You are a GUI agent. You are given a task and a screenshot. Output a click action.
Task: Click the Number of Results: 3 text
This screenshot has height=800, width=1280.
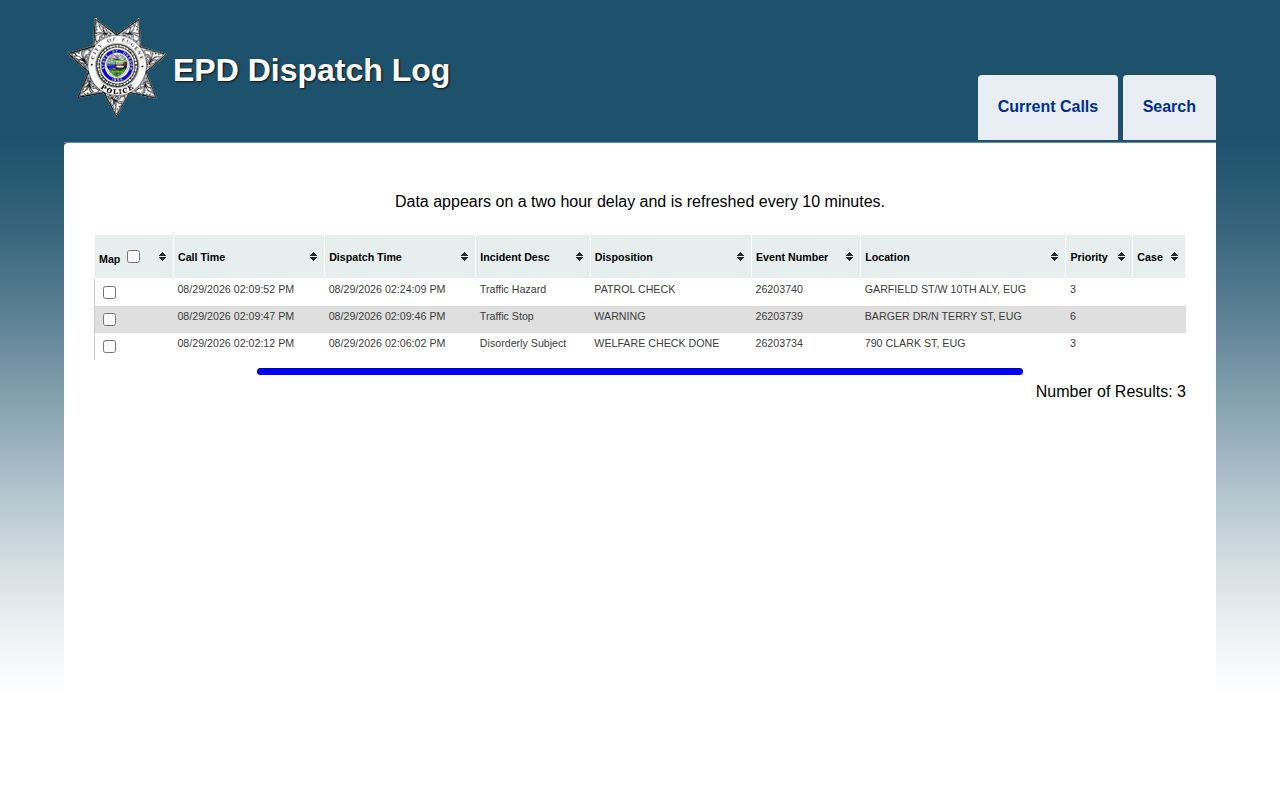pyautogui.click(x=1111, y=392)
